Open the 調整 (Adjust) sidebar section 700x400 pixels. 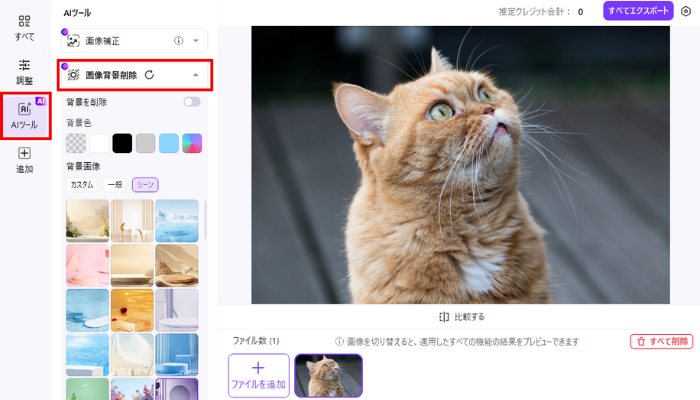(x=25, y=72)
